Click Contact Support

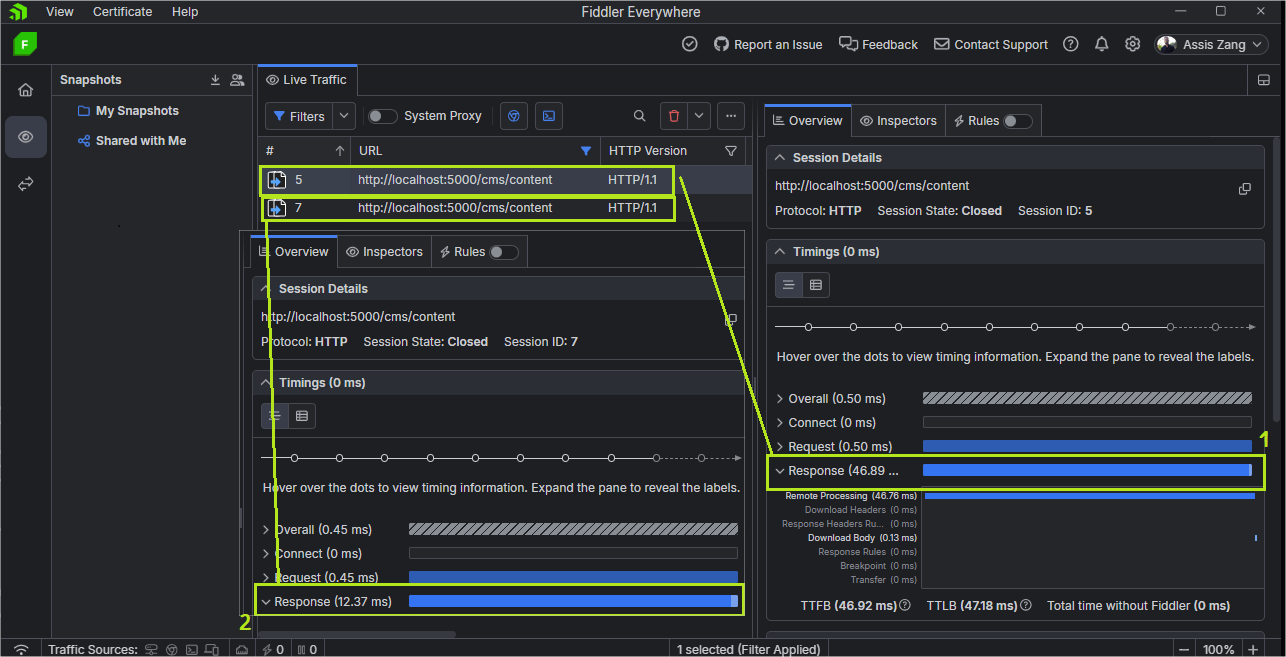pos(991,44)
